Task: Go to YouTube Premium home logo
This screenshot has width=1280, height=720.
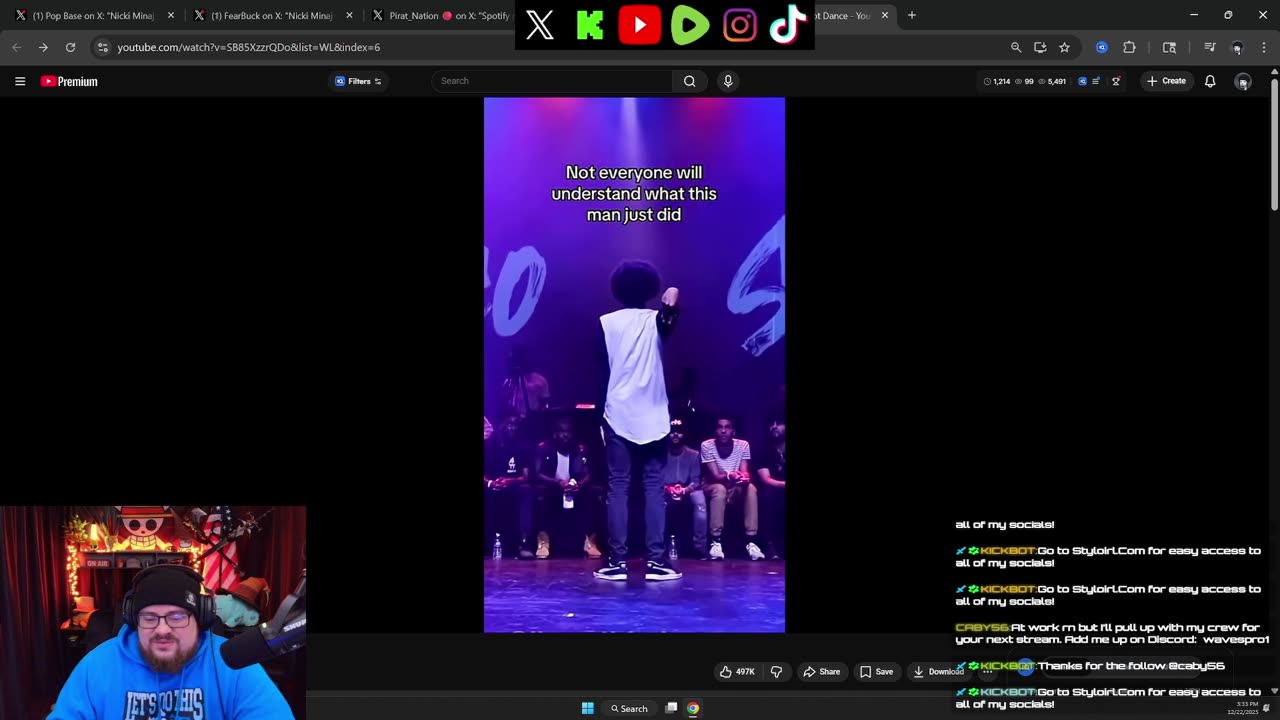Action: [x=69, y=81]
